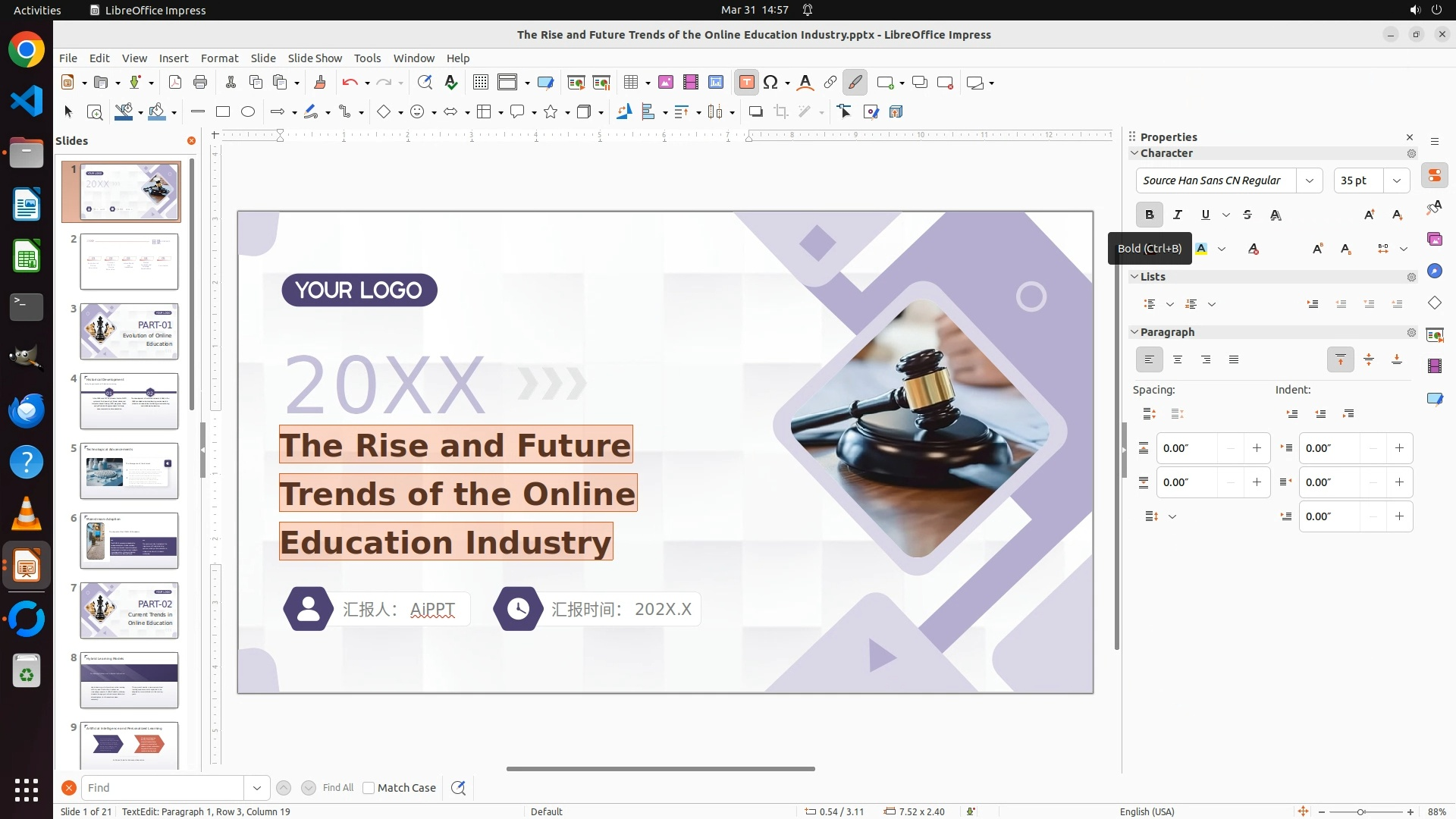The image size is (1456, 819).
Task: Select slide 3 PART-01 thumbnail
Action: pos(130,331)
